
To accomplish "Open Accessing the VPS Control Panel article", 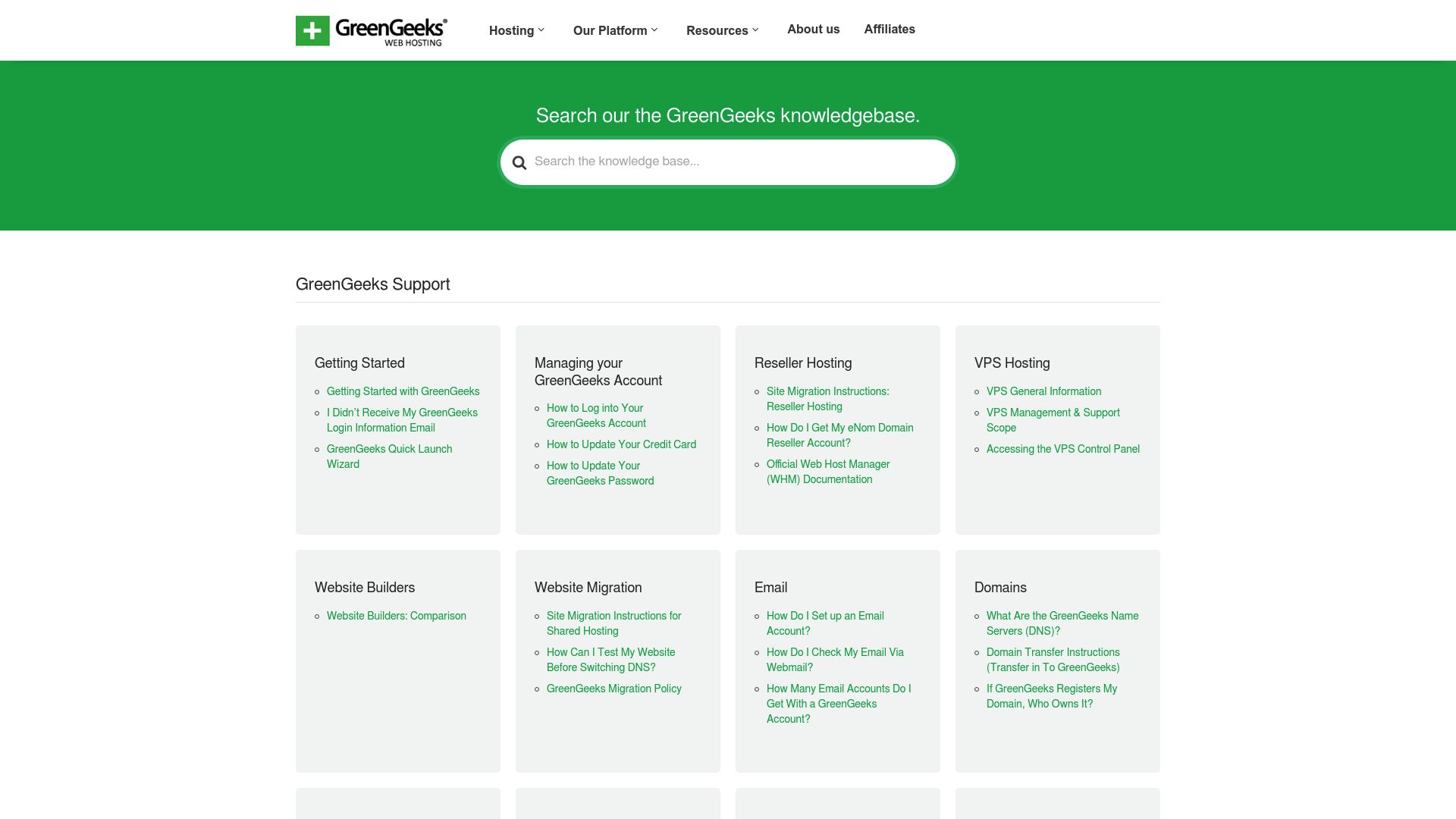I will pyautogui.click(x=1063, y=448).
